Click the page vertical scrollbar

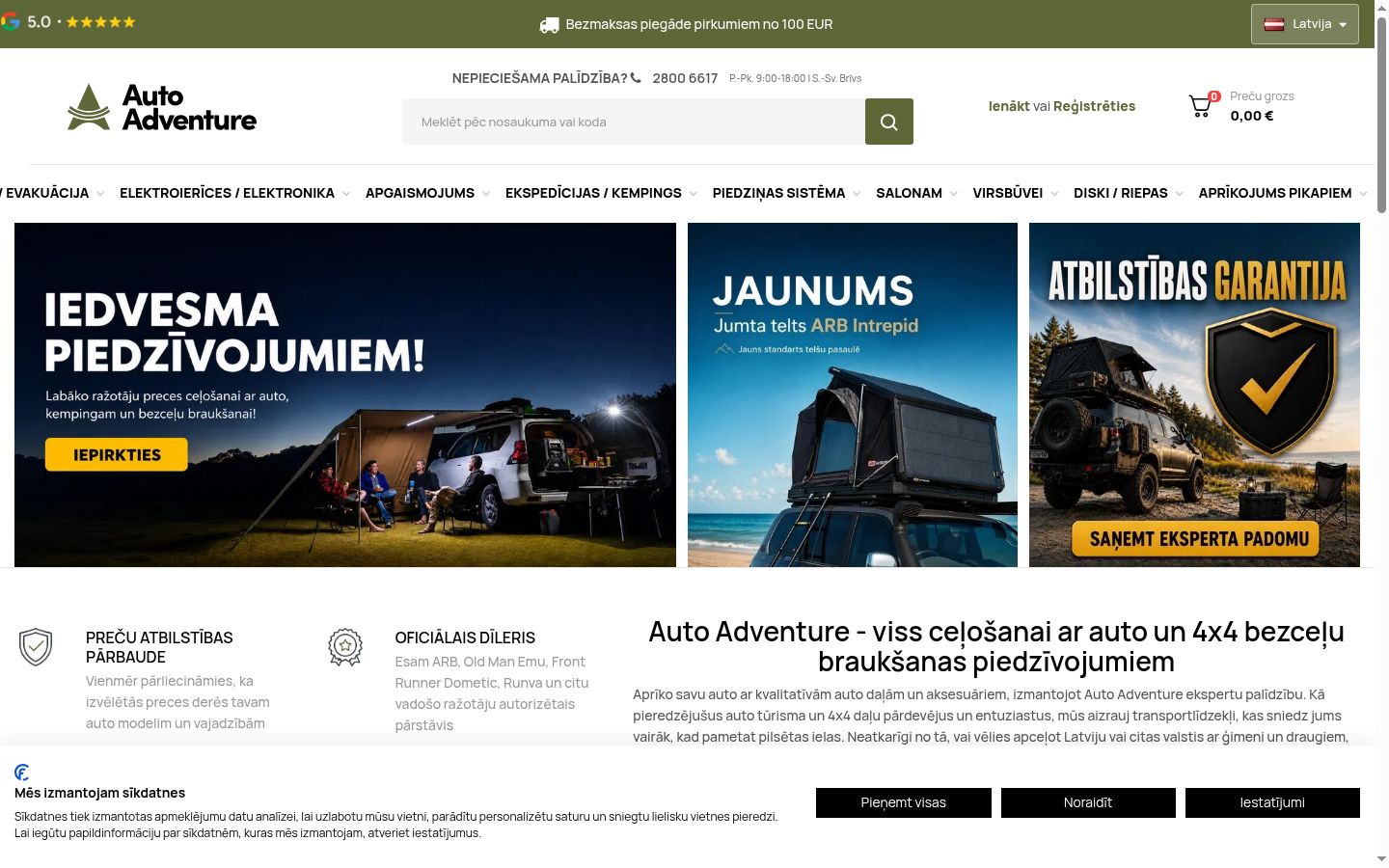(1381, 116)
